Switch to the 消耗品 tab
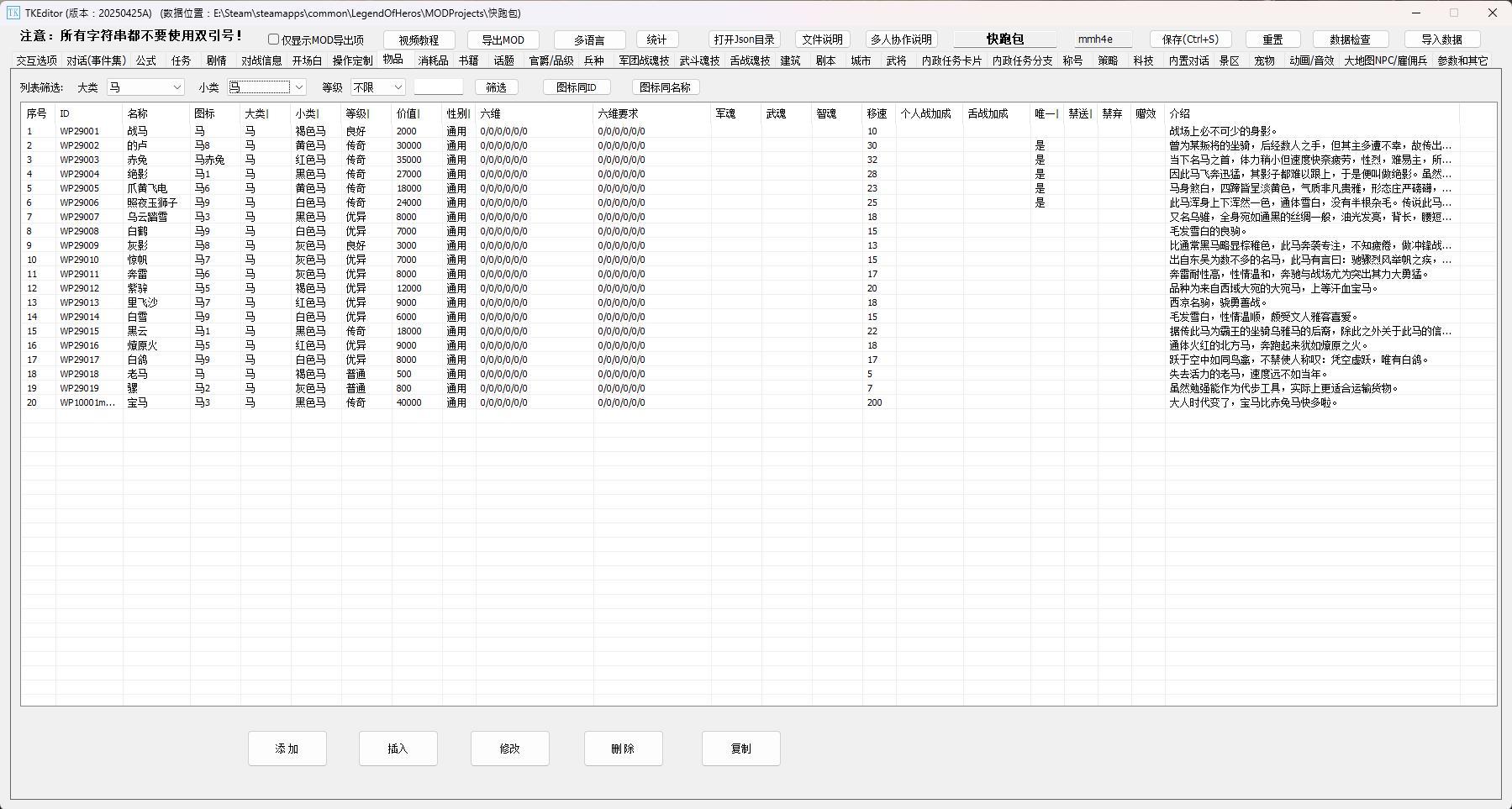 click(x=433, y=60)
